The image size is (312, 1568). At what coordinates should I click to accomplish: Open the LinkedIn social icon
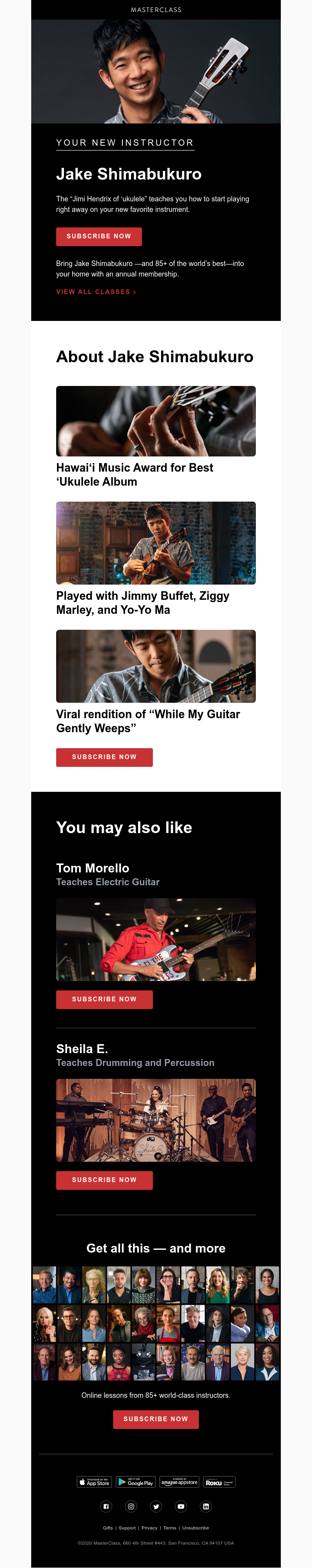(x=206, y=1506)
